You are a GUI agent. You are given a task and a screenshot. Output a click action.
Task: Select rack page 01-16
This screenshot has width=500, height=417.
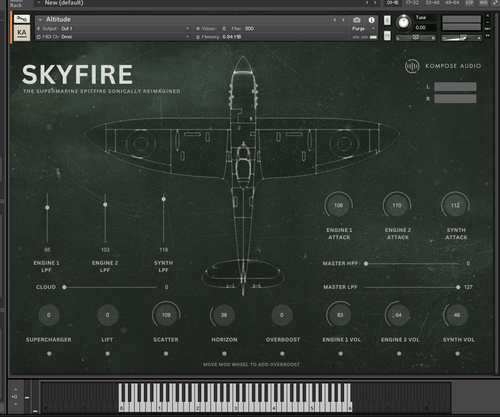393,3
